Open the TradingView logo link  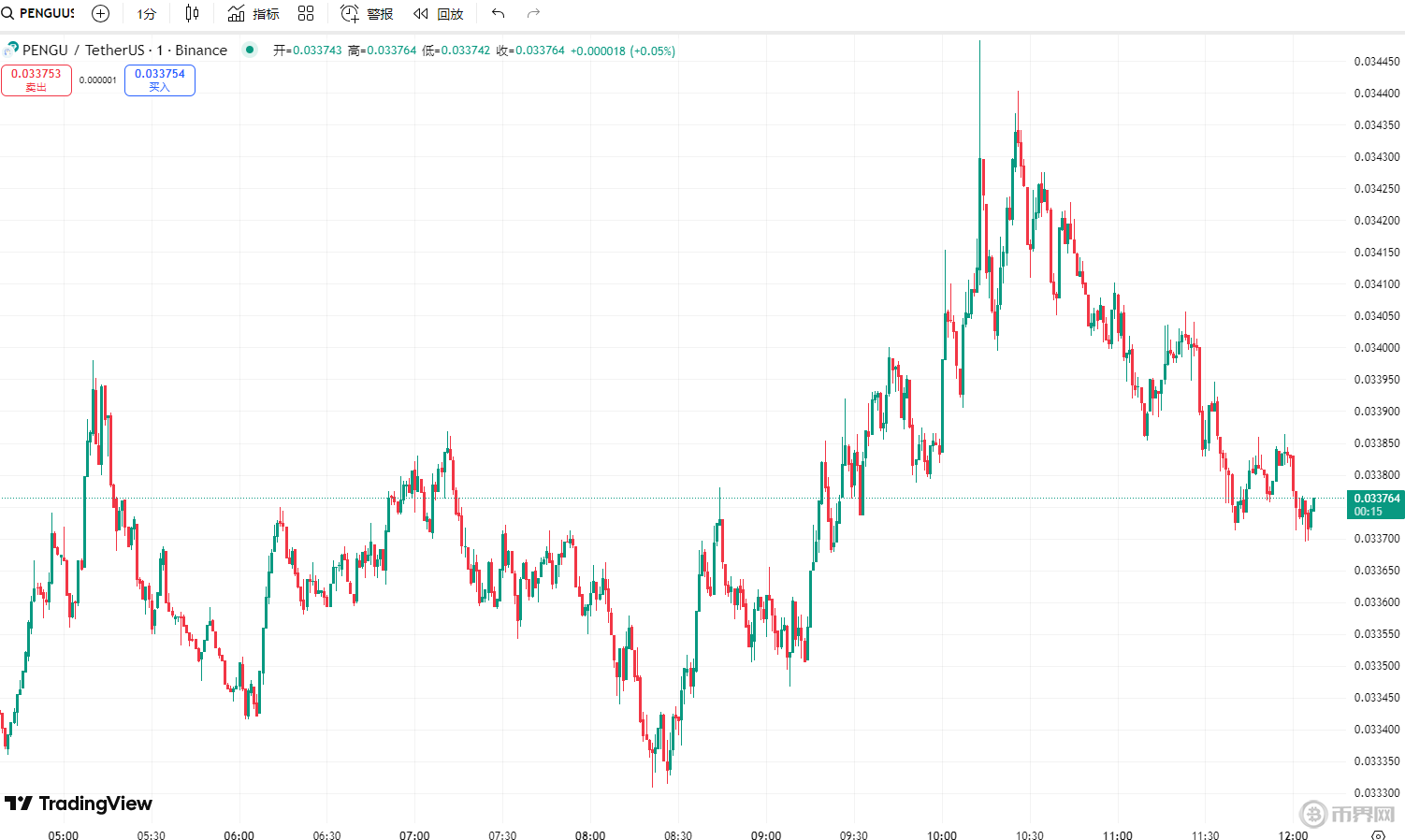pos(79,804)
